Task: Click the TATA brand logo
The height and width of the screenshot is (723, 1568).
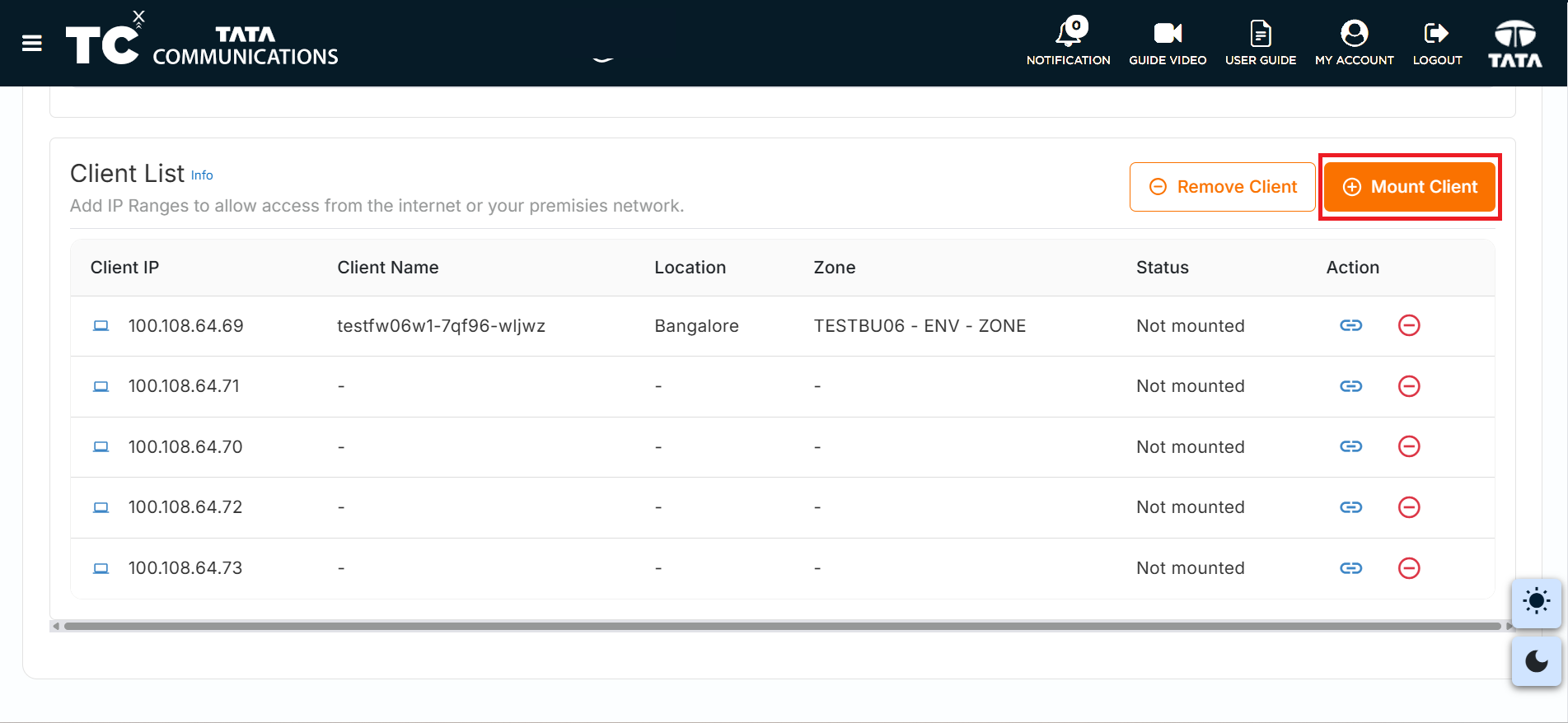Action: (x=1515, y=44)
